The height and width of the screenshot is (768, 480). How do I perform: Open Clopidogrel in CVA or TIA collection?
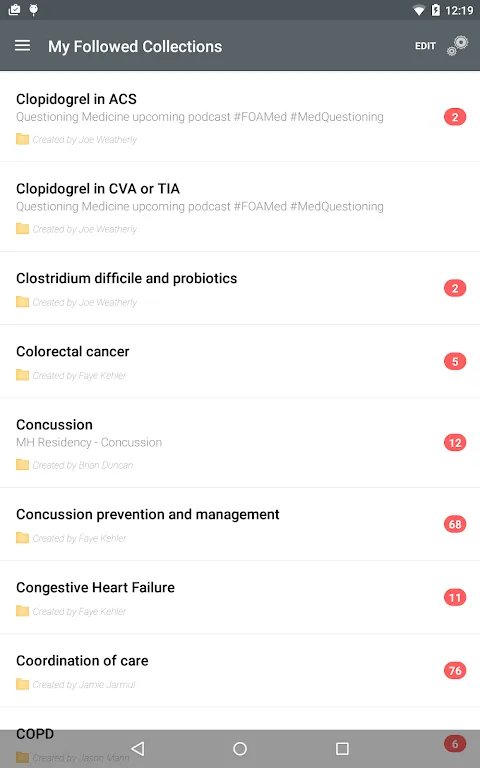coord(240,207)
